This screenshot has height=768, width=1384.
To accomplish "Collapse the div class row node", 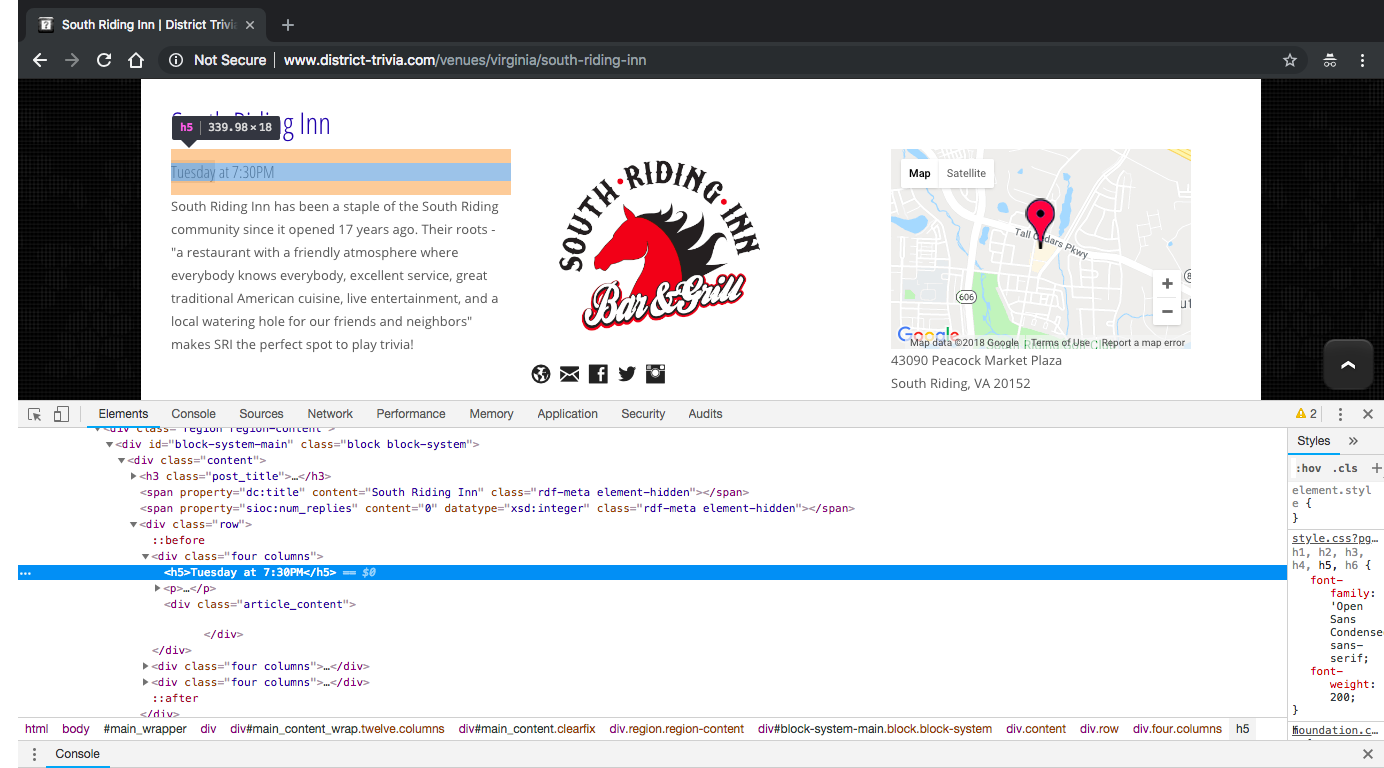I will [x=134, y=524].
